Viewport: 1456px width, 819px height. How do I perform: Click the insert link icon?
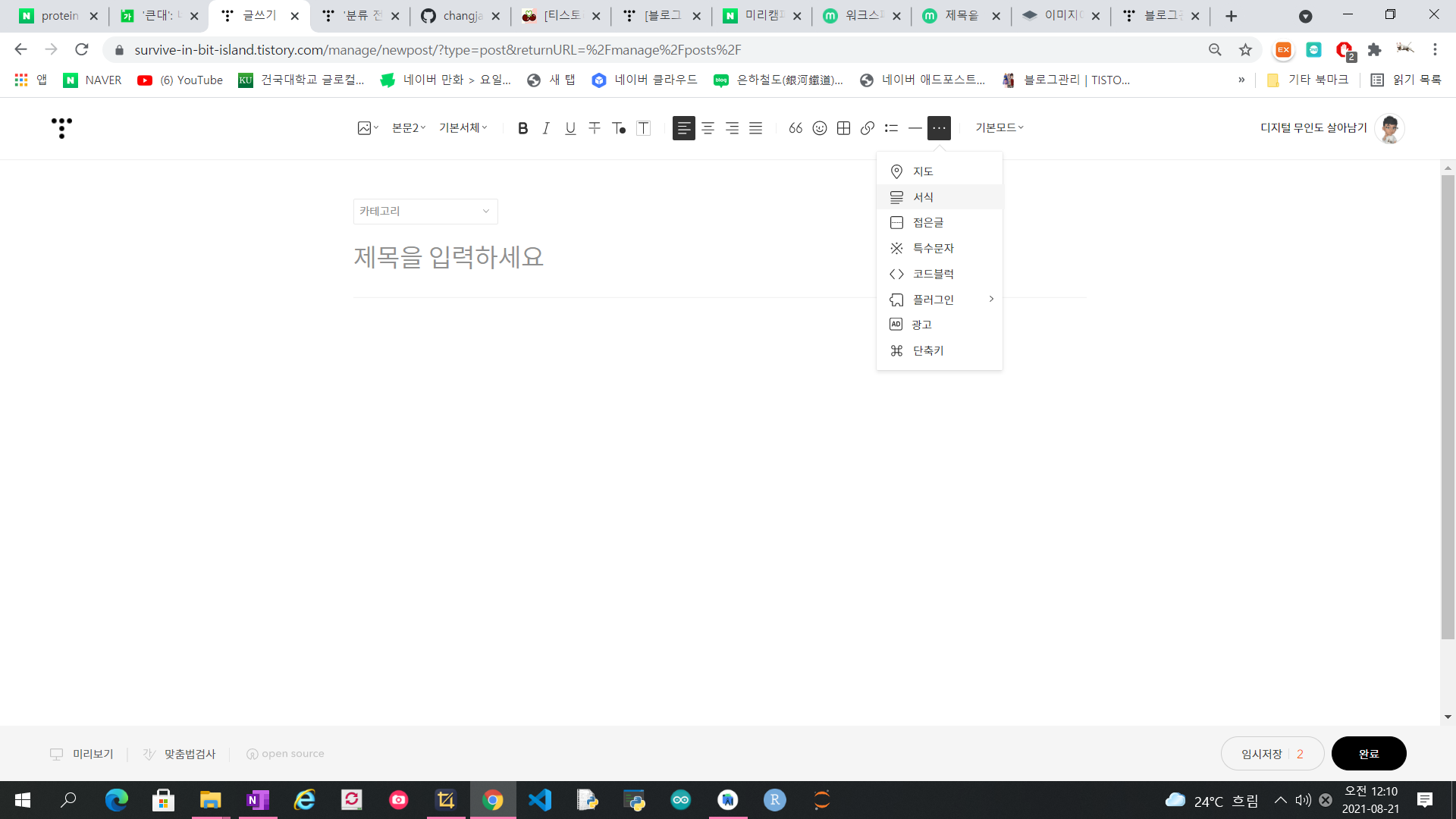click(x=868, y=128)
